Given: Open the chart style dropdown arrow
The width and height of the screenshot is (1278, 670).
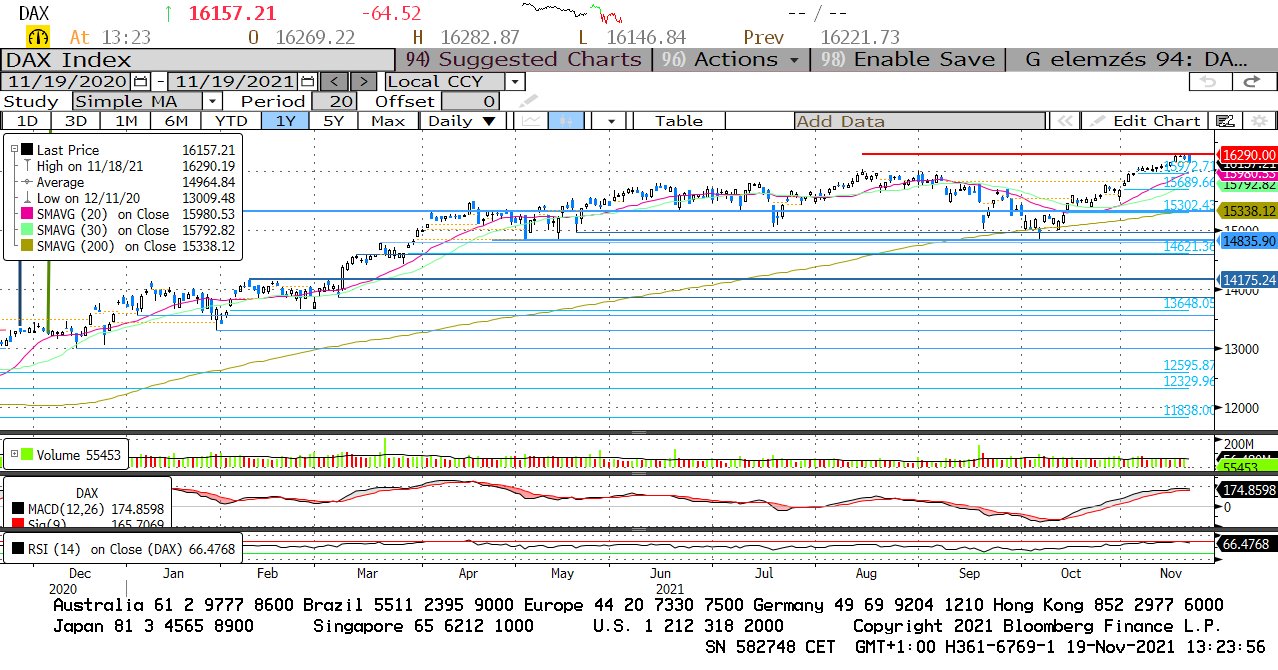Looking at the screenshot, I should 610,120.
